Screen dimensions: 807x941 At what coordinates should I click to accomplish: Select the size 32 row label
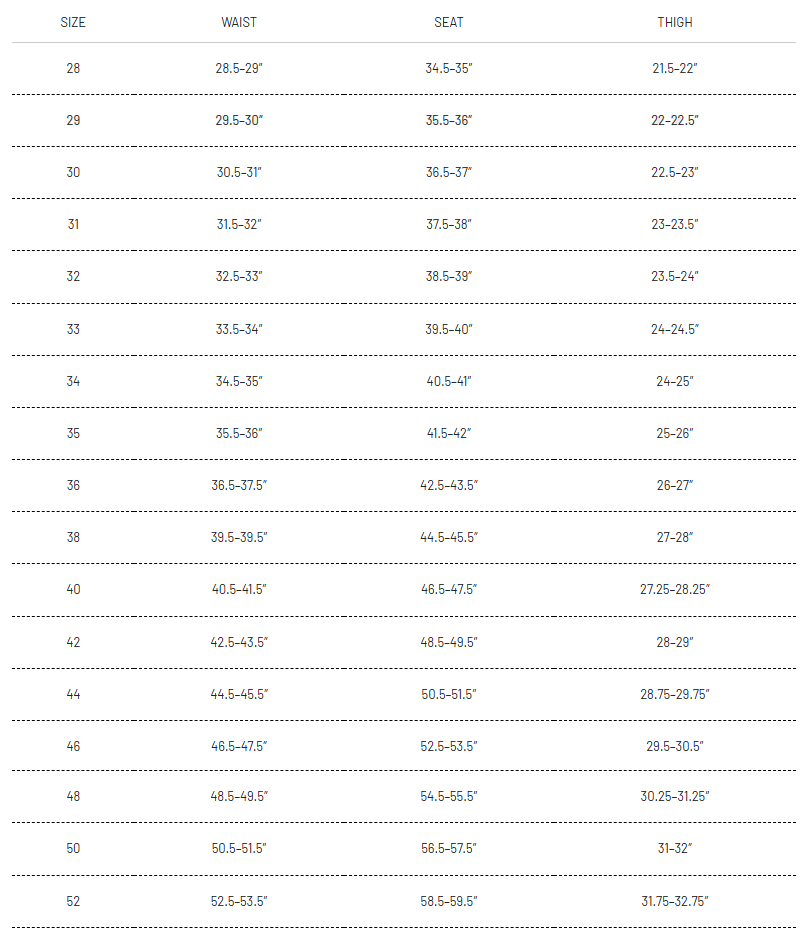(73, 277)
